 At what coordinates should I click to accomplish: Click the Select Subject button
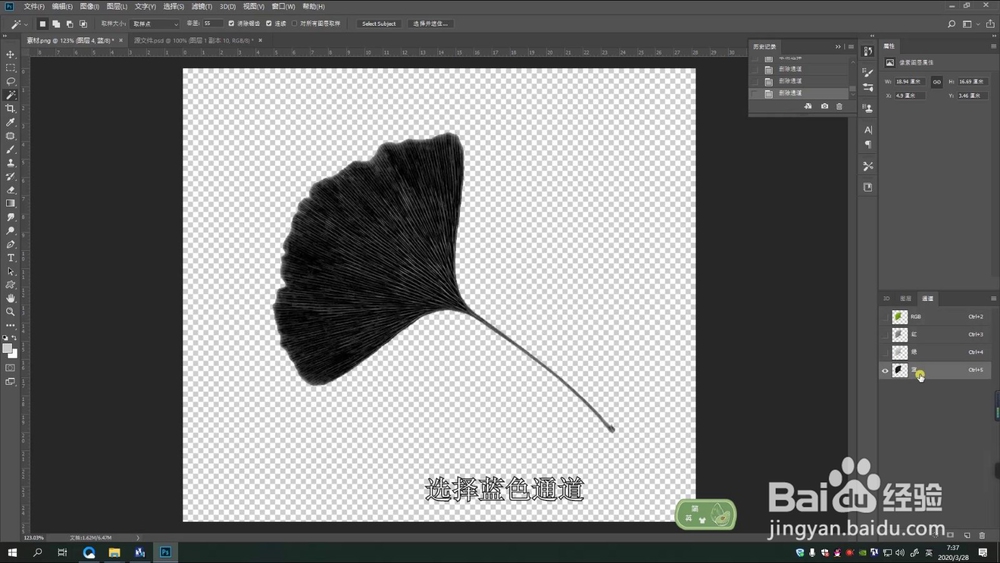point(379,24)
